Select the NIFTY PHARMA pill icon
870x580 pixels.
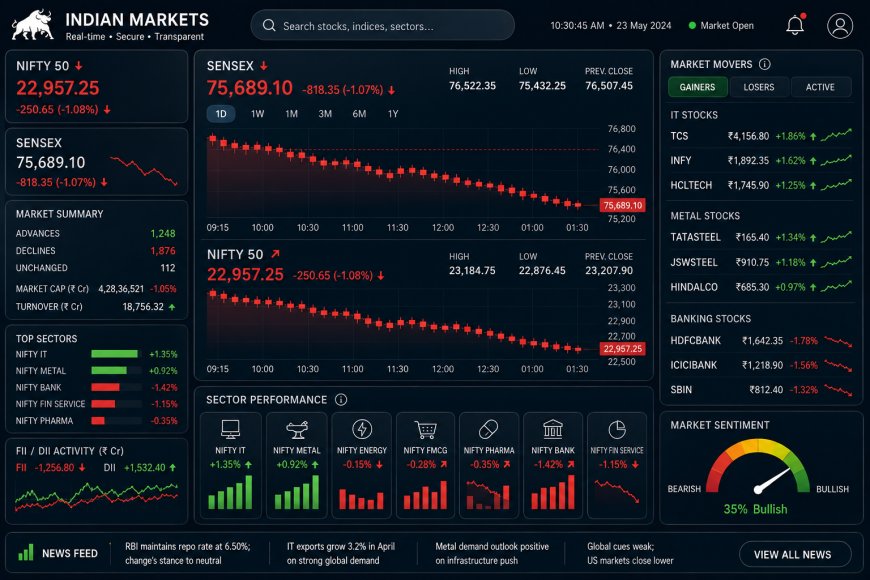tap(488, 429)
